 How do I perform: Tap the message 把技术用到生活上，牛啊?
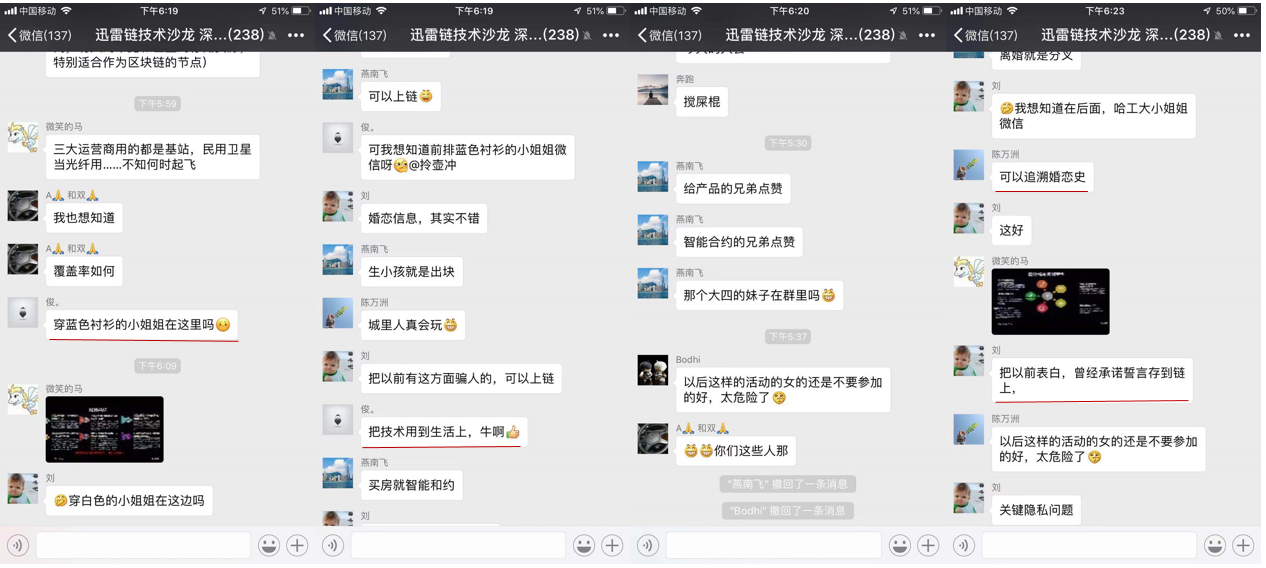pos(443,432)
